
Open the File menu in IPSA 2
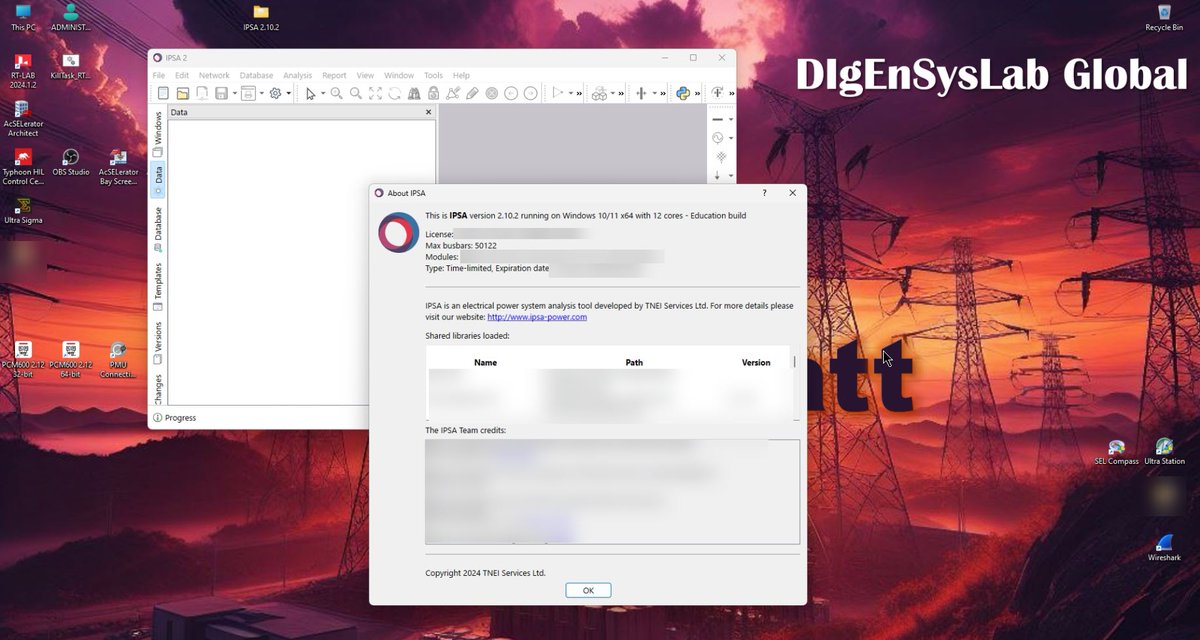(x=159, y=75)
